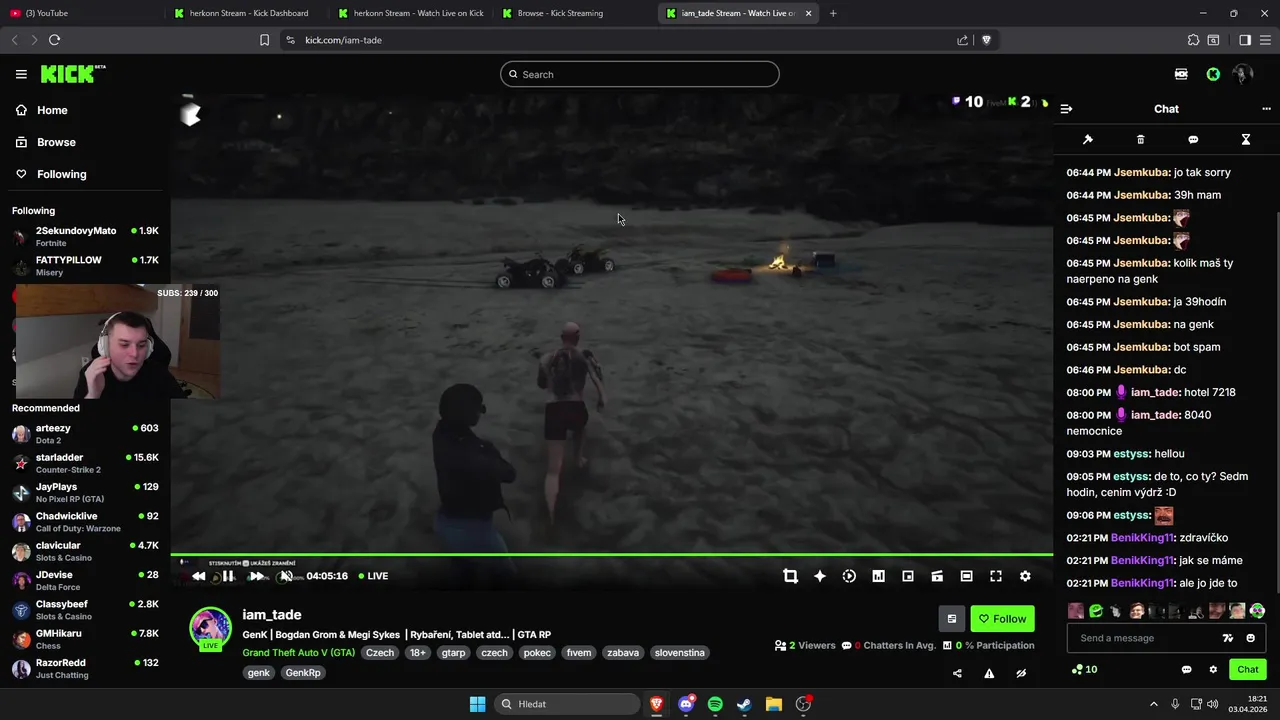This screenshot has height=720, width=1280.
Task: Click the crossed-eye hide icon below Follow
Action: (x=1021, y=673)
